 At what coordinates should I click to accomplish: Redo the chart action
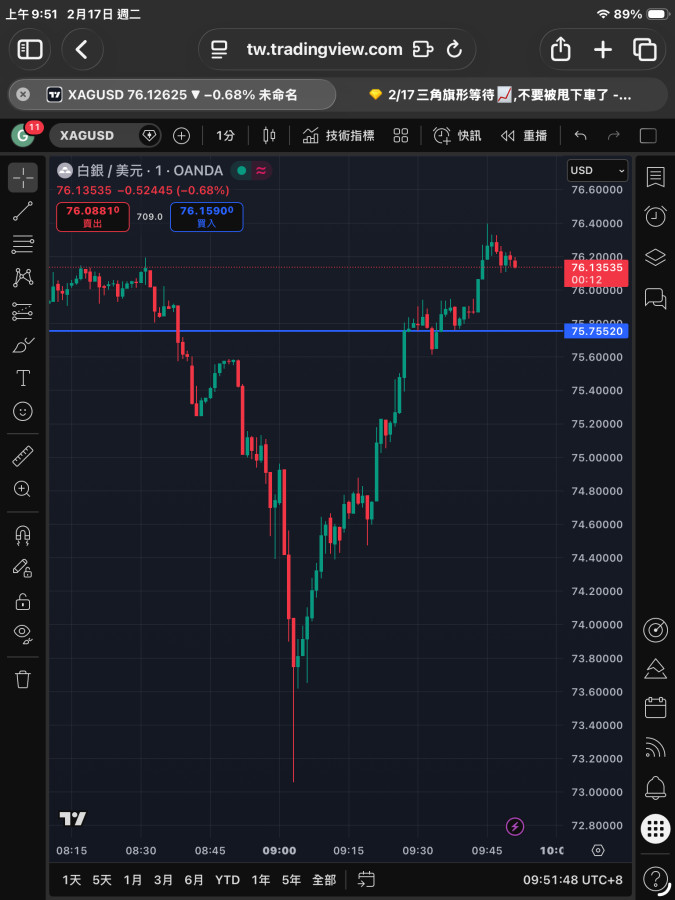pos(614,135)
